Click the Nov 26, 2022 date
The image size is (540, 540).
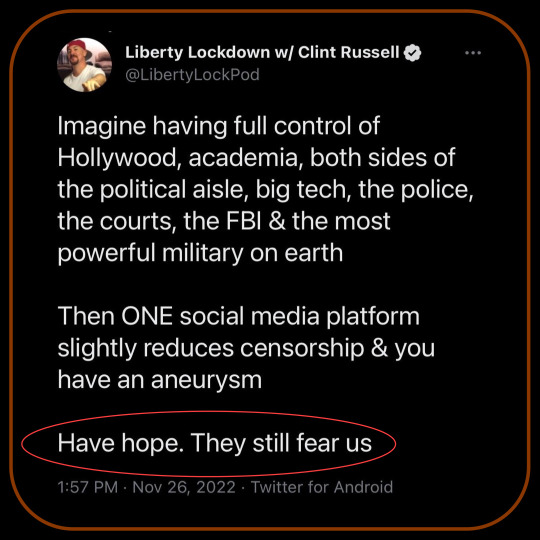(x=184, y=487)
